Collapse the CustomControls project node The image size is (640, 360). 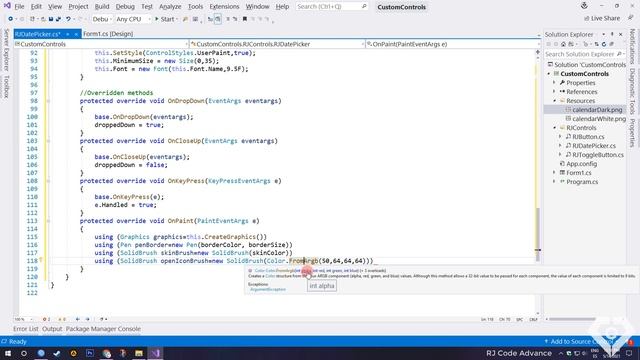point(549,74)
